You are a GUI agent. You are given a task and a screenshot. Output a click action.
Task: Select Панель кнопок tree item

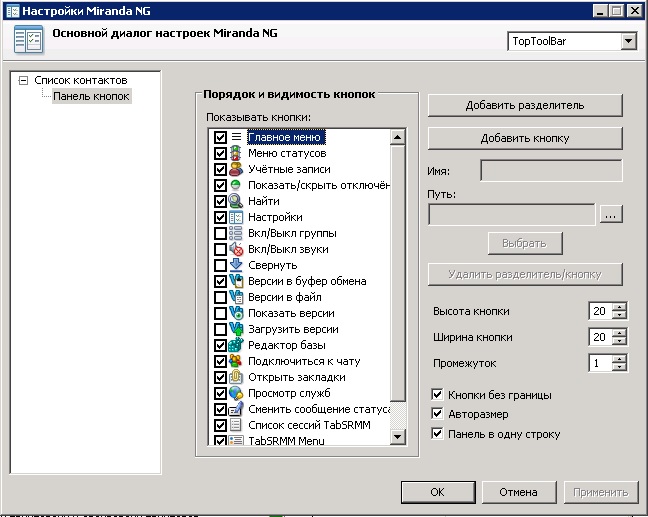point(91,96)
